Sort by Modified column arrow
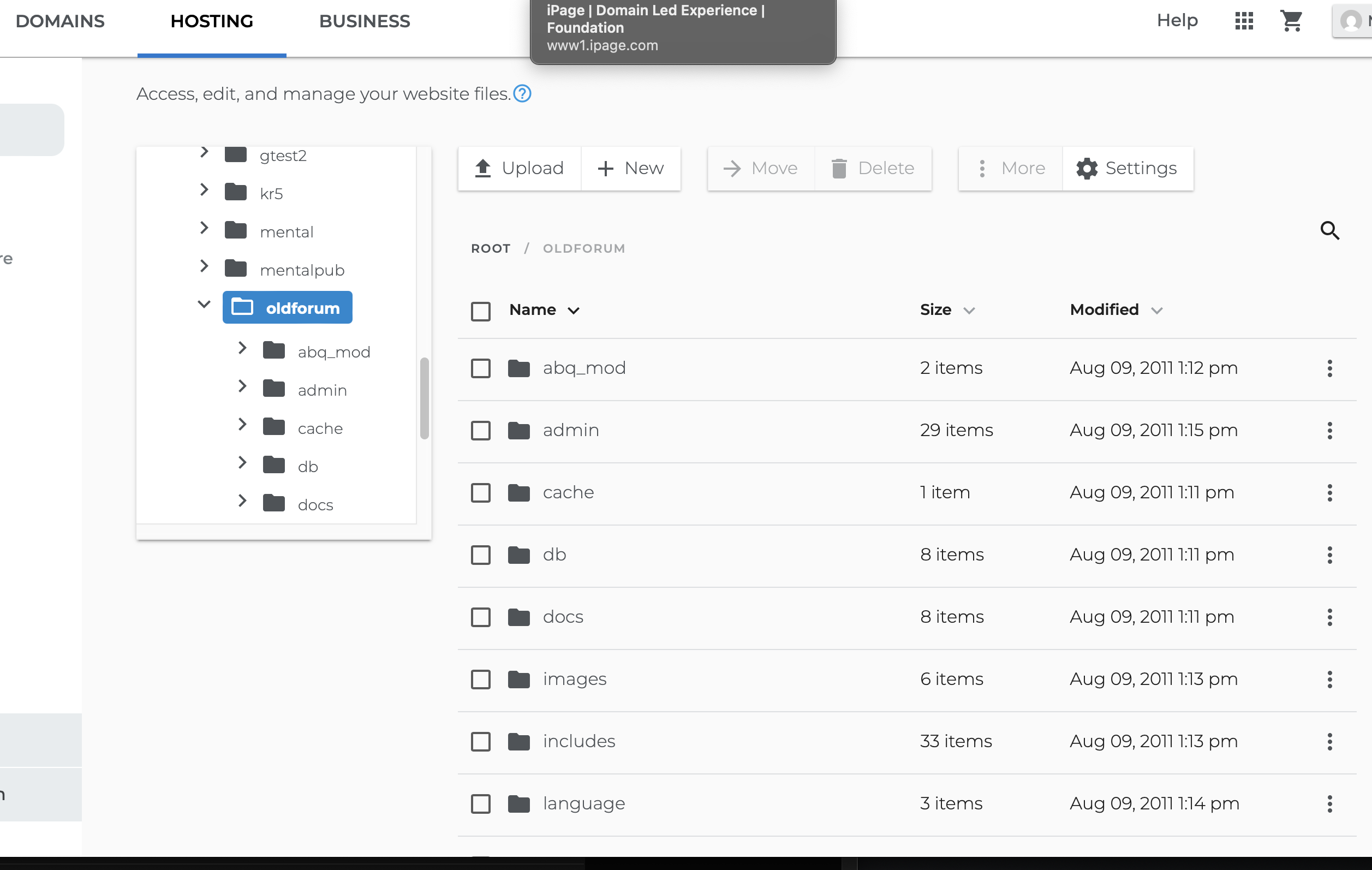 pyautogui.click(x=1156, y=311)
